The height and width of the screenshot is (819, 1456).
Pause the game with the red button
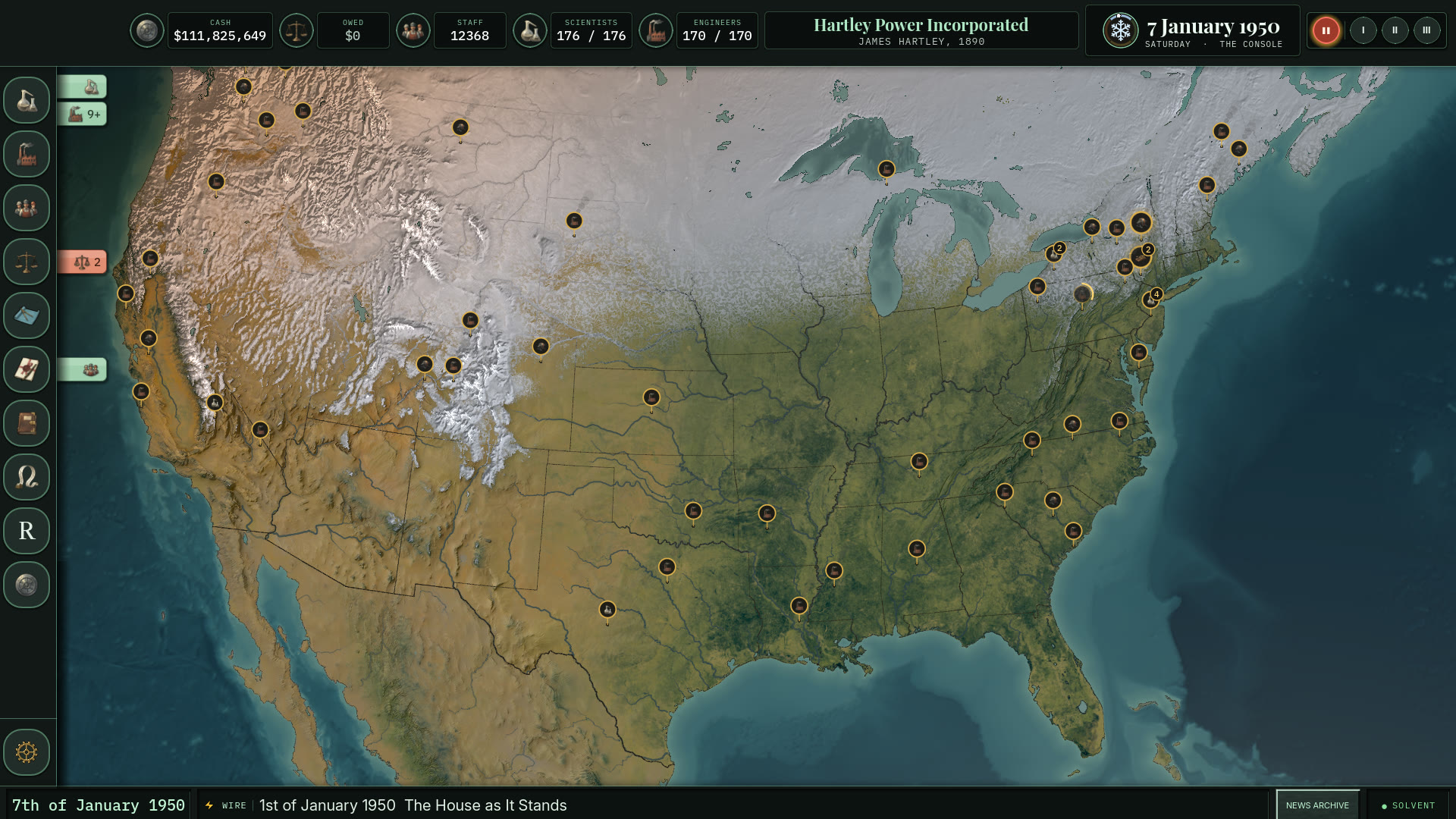click(x=1326, y=30)
